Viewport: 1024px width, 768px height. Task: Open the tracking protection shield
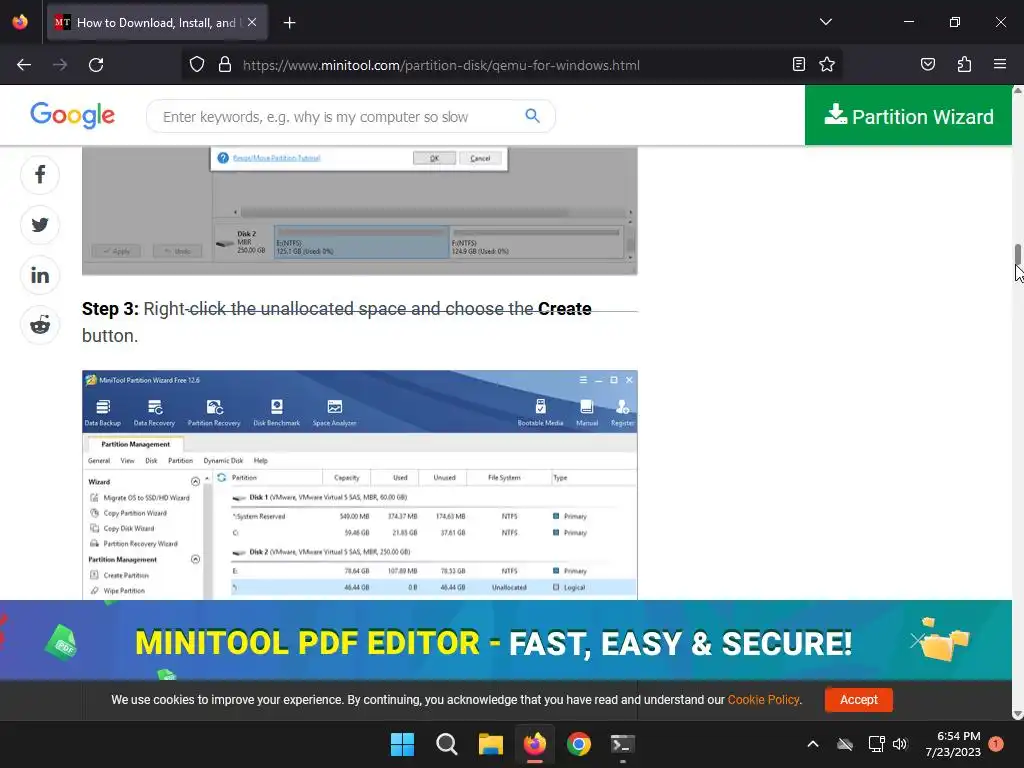tap(197, 65)
